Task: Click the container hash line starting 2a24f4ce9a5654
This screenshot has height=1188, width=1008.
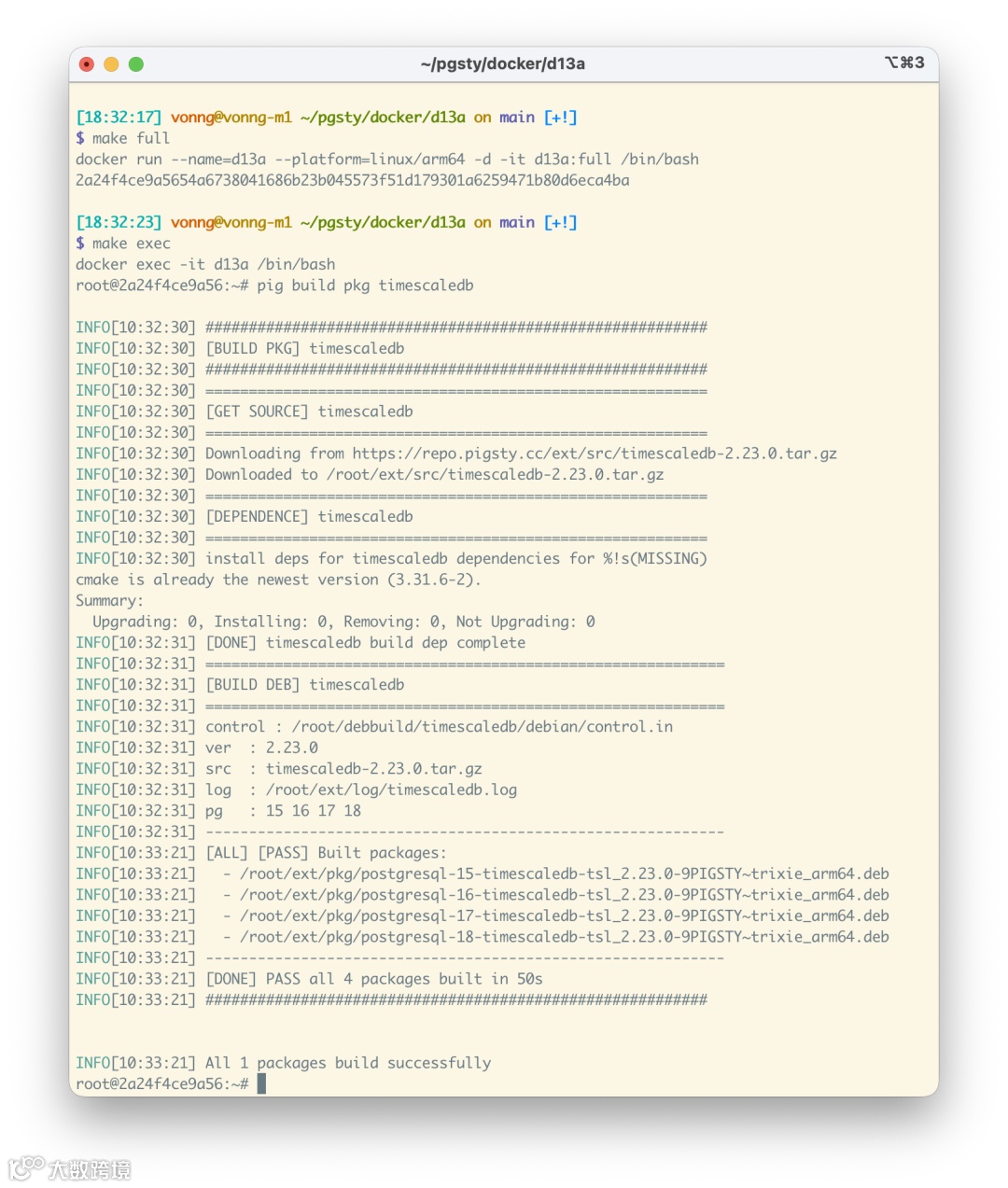Action: point(353,180)
